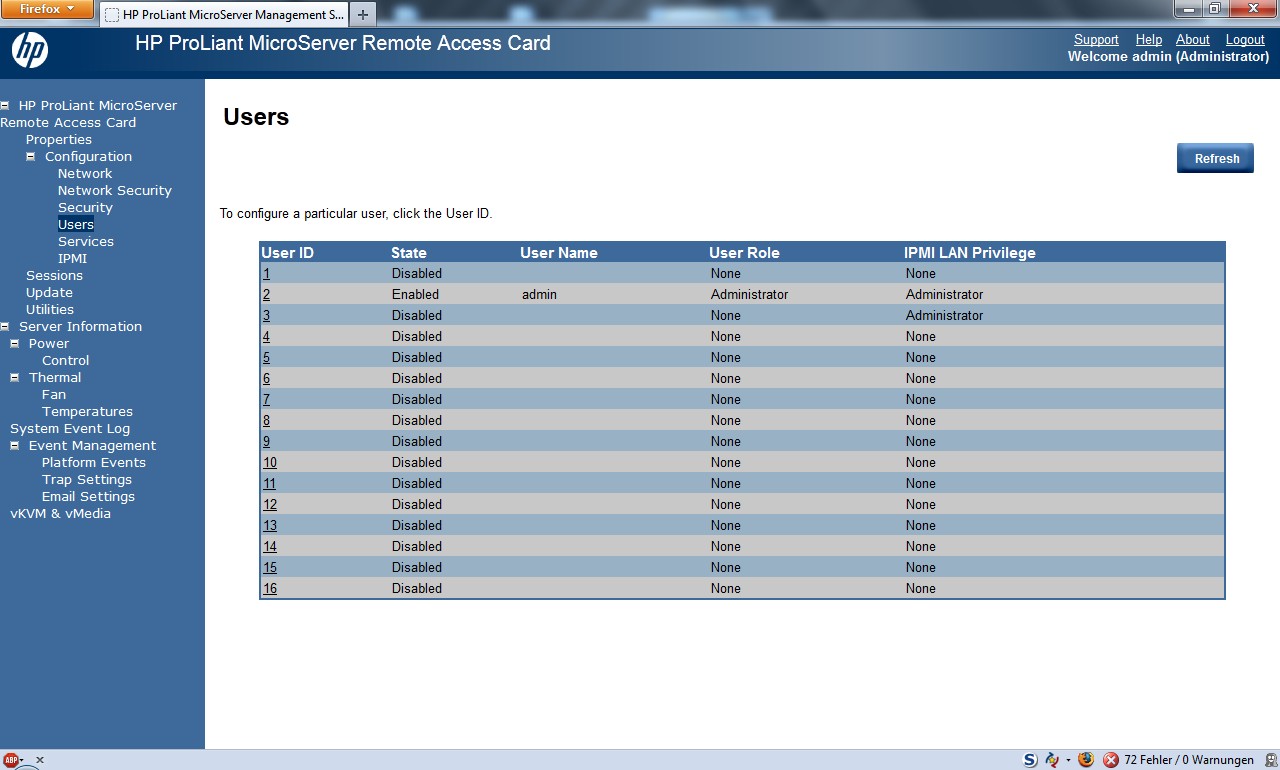Select the HP ProLiant MicroServer Management browser tab
Image resolution: width=1280 pixels, height=770 pixels.
pos(223,15)
